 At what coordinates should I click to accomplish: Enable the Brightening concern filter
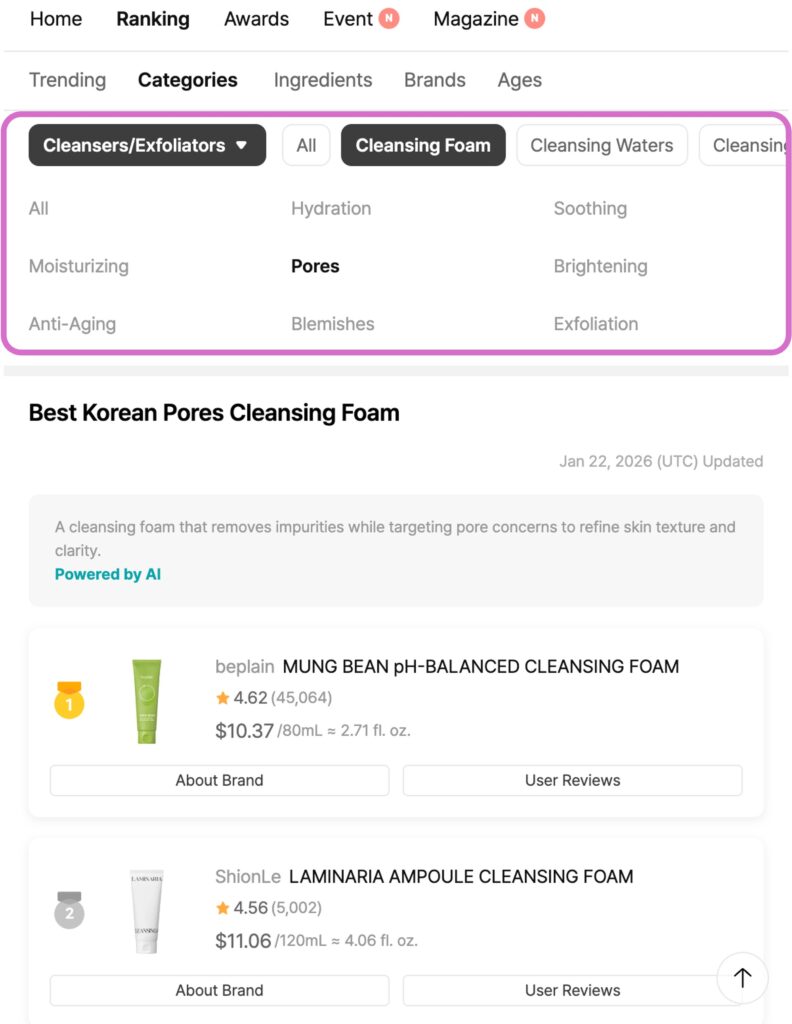[x=600, y=266]
